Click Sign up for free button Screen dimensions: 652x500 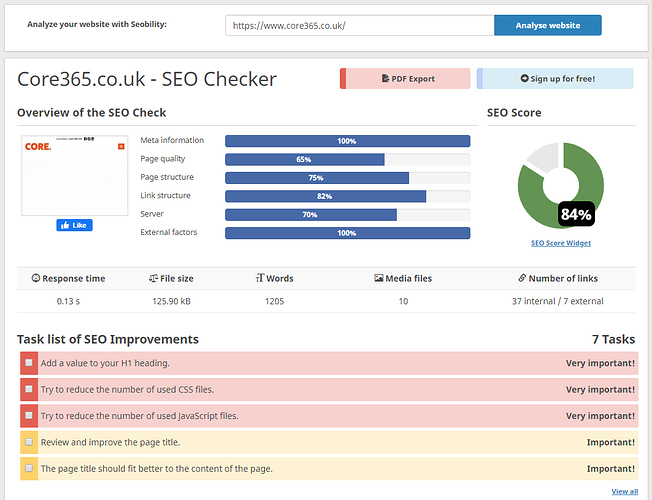tap(555, 79)
